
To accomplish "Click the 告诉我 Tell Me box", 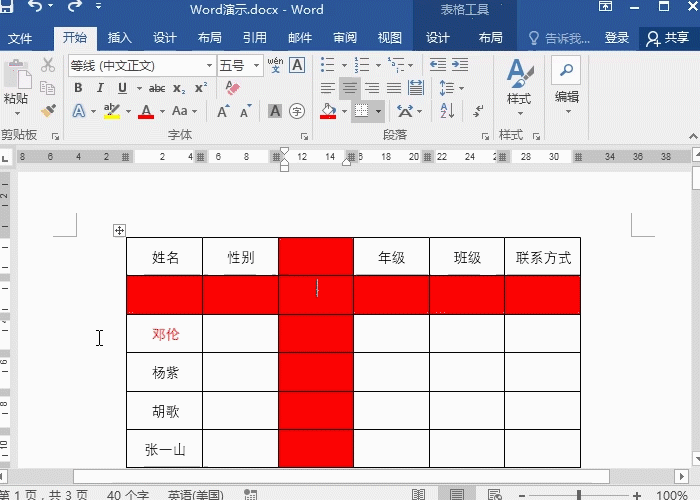I will click(x=558, y=38).
